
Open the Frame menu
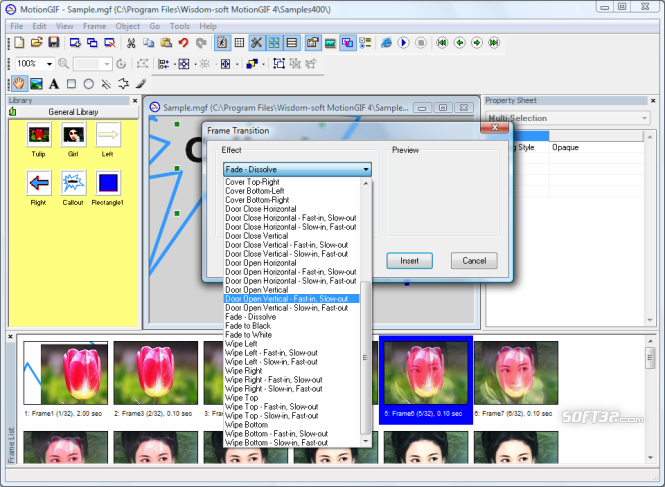[x=95, y=26]
